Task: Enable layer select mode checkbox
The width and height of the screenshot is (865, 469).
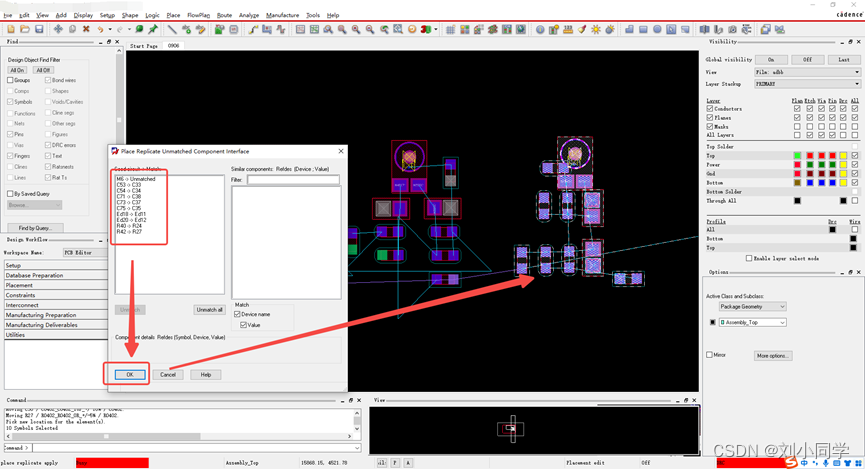Action: [749, 258]
